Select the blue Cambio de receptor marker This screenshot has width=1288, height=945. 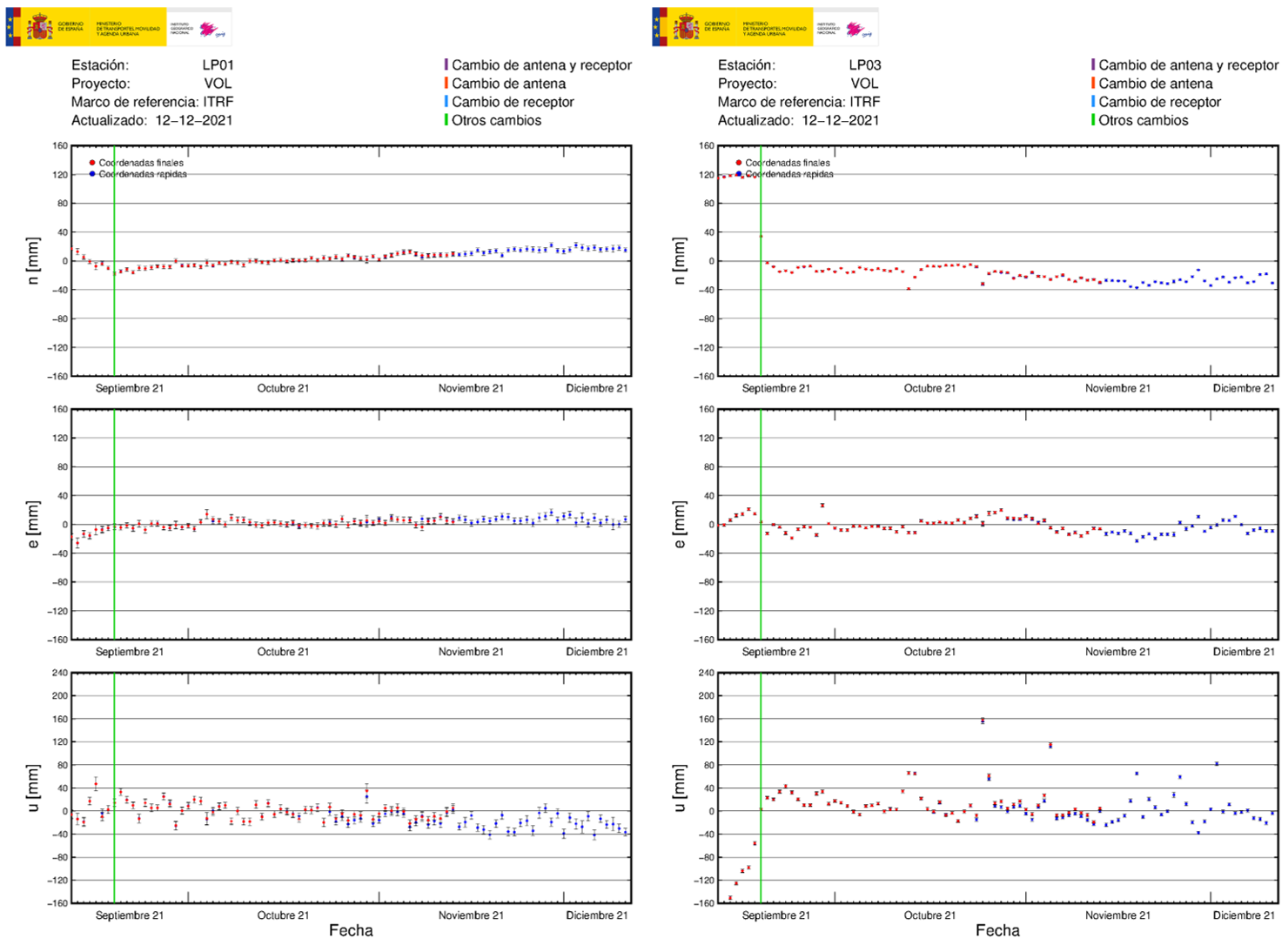446,102
